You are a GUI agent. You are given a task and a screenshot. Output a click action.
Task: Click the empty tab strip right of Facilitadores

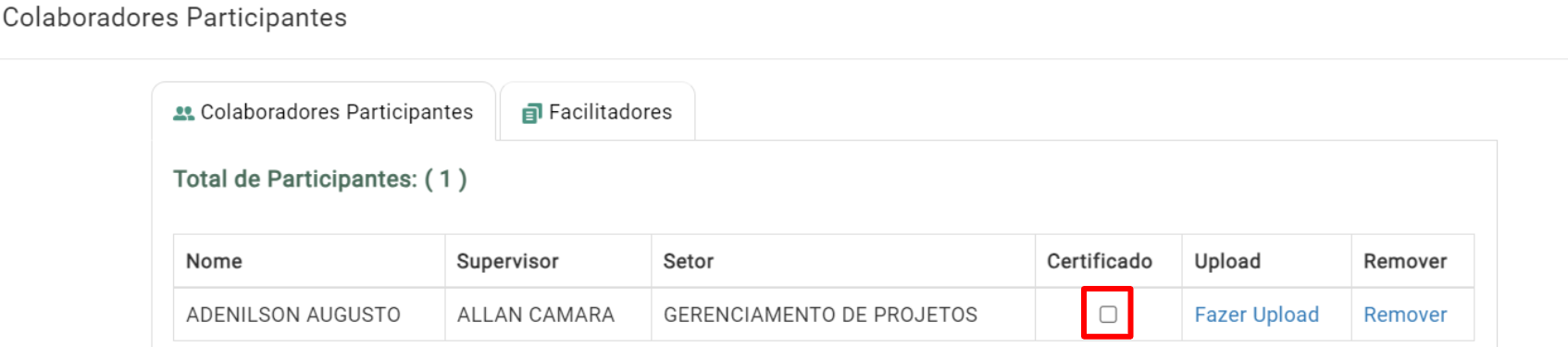[x=1096, y=112]
